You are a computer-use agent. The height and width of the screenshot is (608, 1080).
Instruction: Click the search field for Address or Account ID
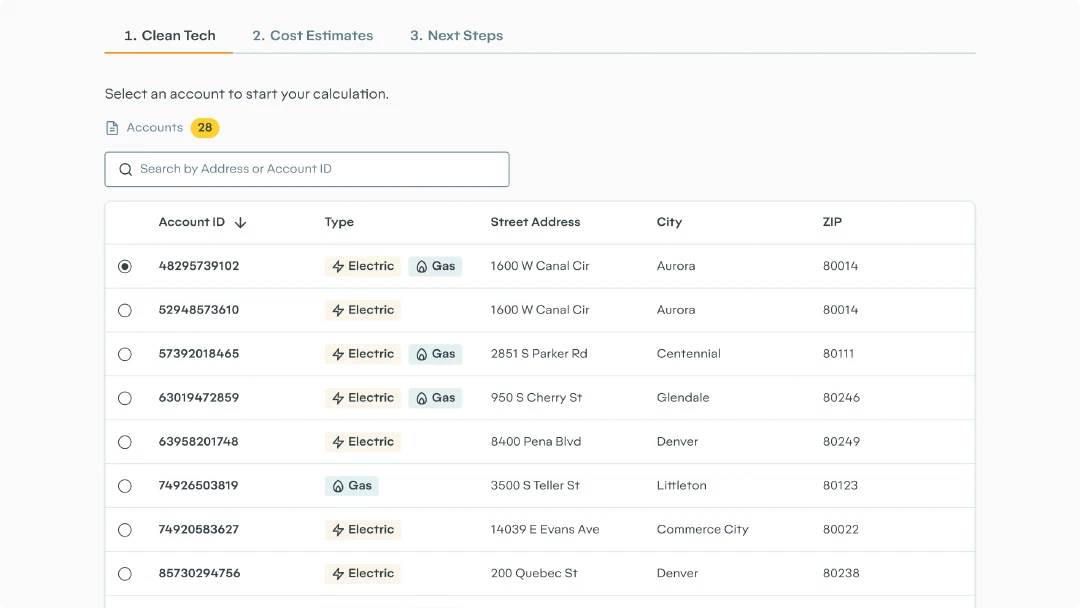pos(307,169)
